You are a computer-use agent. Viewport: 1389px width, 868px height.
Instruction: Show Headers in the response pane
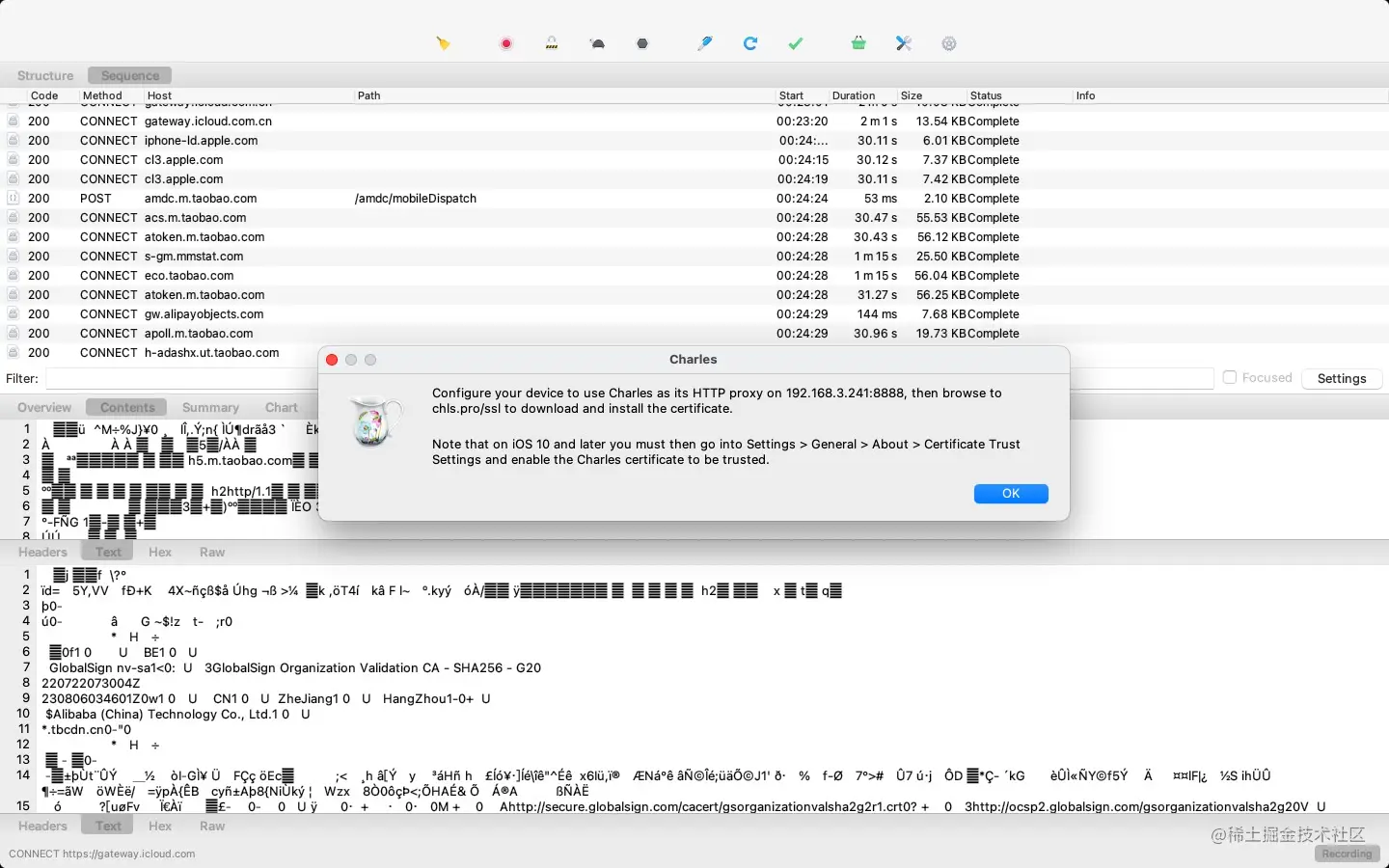pyautogui.click(x=42, y=827)
